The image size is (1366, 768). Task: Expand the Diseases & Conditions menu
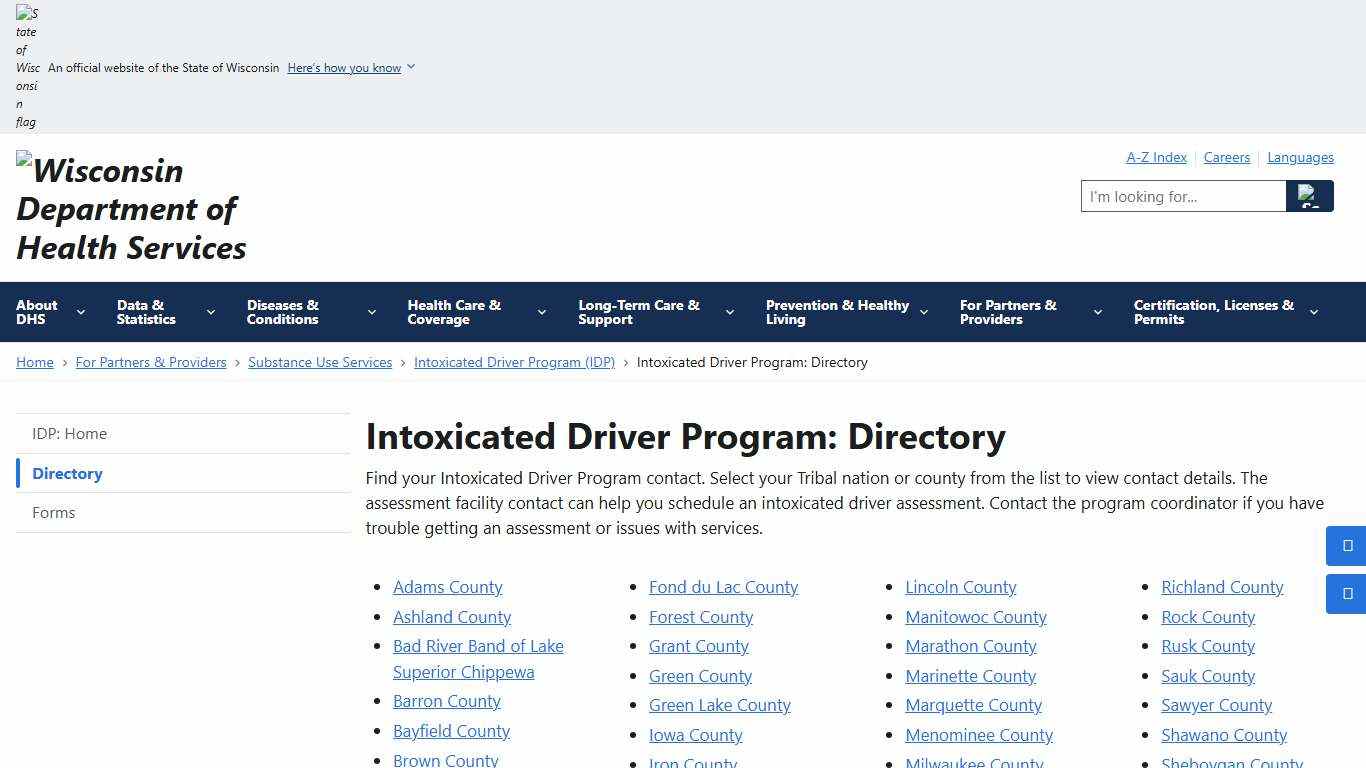(370, 312)
